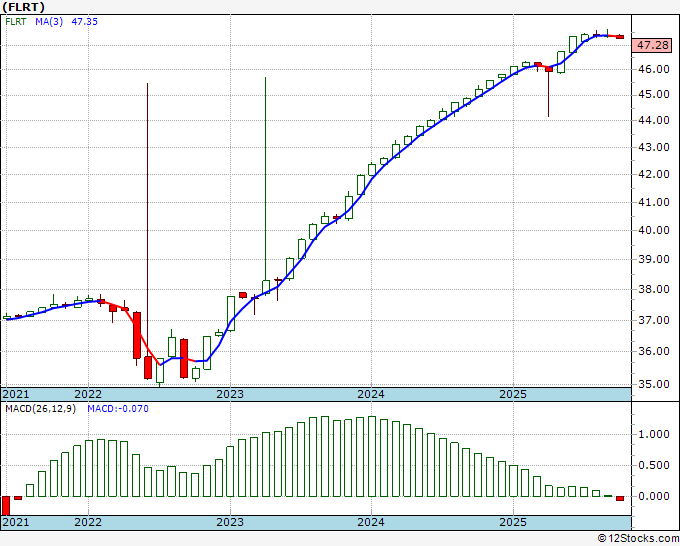The height and width of the screenshot is (546, 680).
Task: Click the 1.000 MACD axis label
Action: pos(654,434)
